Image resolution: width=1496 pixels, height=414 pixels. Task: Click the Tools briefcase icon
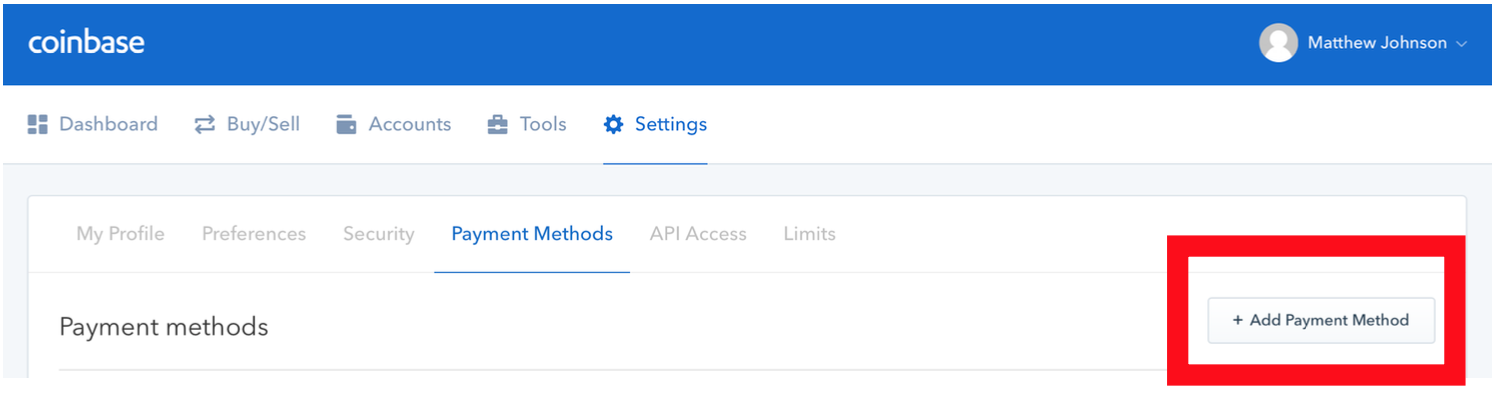(x=497, y=124)
